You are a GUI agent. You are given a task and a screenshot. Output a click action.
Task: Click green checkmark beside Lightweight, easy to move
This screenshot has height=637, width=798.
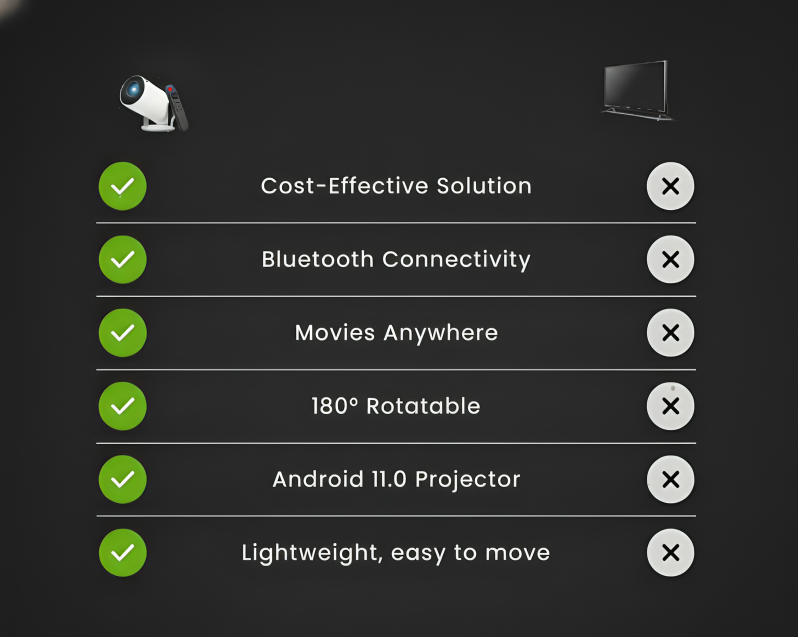[123, 553]
